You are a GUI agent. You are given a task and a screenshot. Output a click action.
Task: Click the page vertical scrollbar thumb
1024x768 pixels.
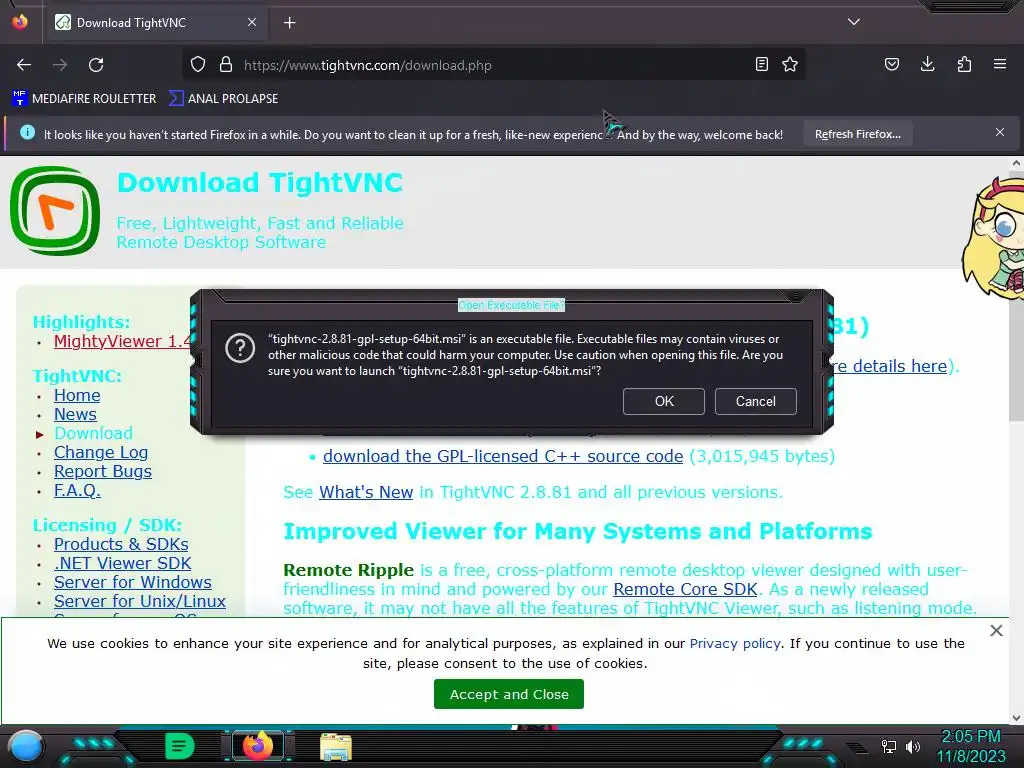1016,297
